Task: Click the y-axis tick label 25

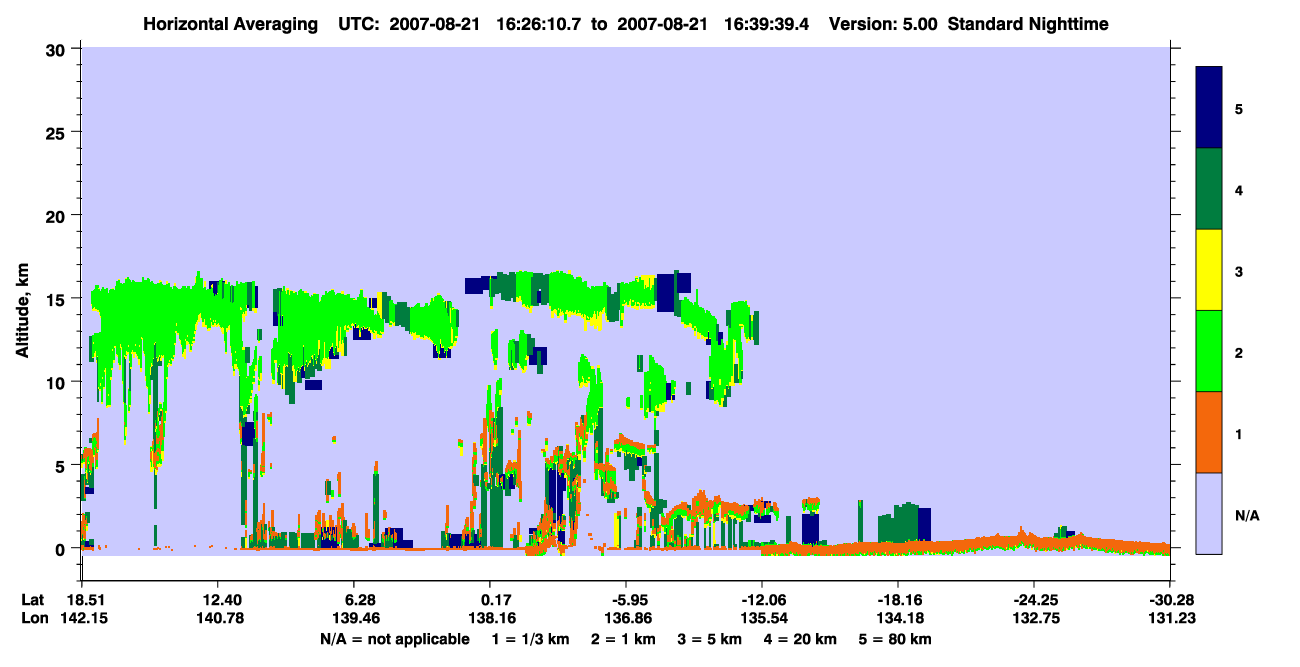Action: 58,132
